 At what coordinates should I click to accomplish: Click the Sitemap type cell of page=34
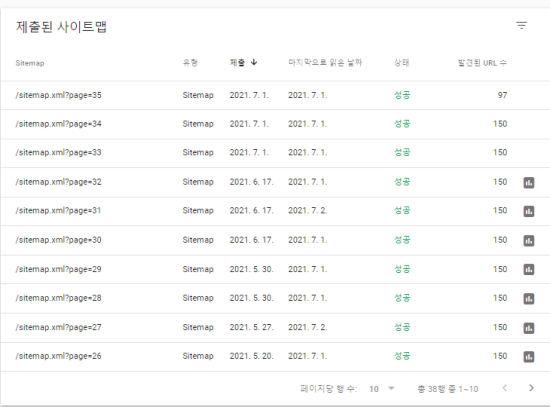(198, 124)
